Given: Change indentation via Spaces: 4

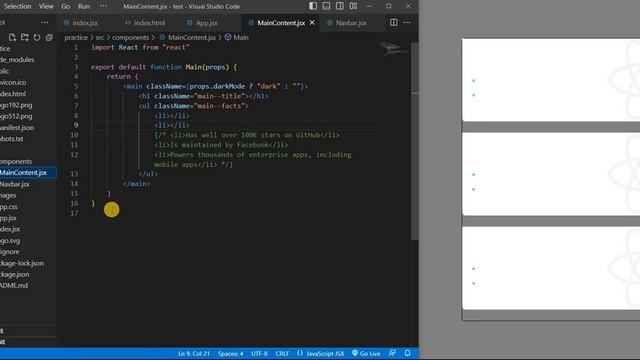Looking at the screenshot, I should tap(230, 353).
